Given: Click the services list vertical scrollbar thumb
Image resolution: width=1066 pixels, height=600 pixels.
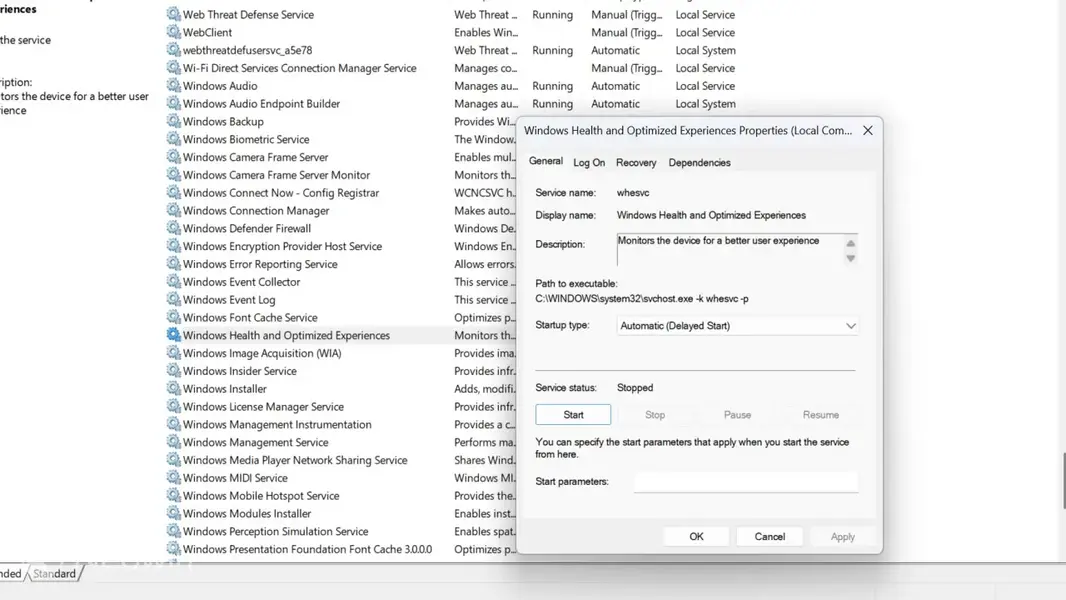Looking at the screenshot, I should pyautogui.click(x=1064, y=480).
